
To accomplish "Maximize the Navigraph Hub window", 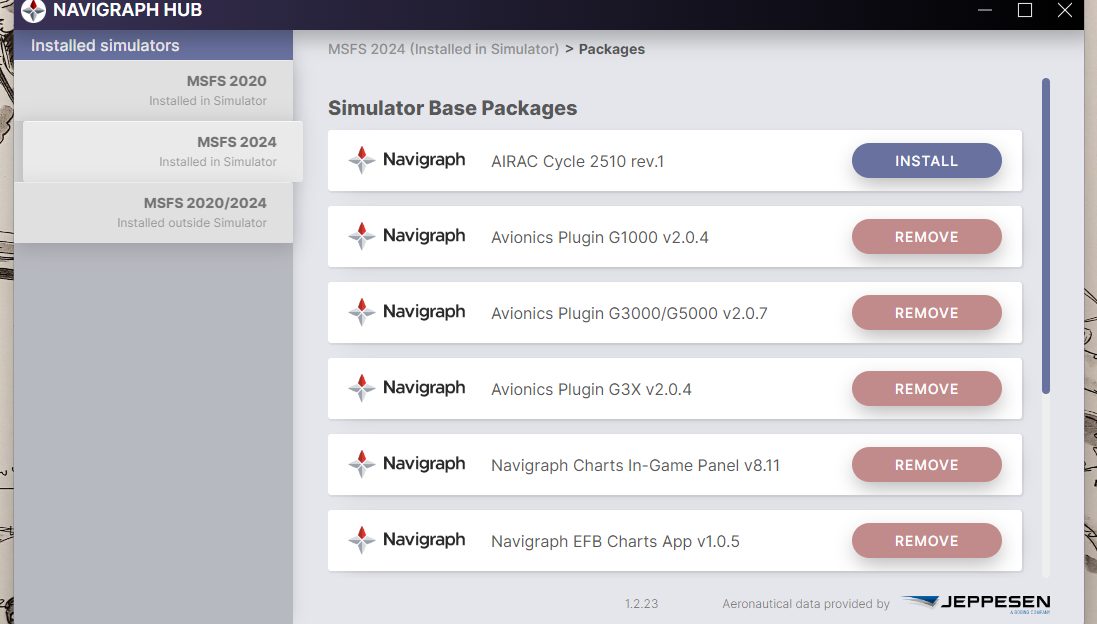I will [1025, 11].
